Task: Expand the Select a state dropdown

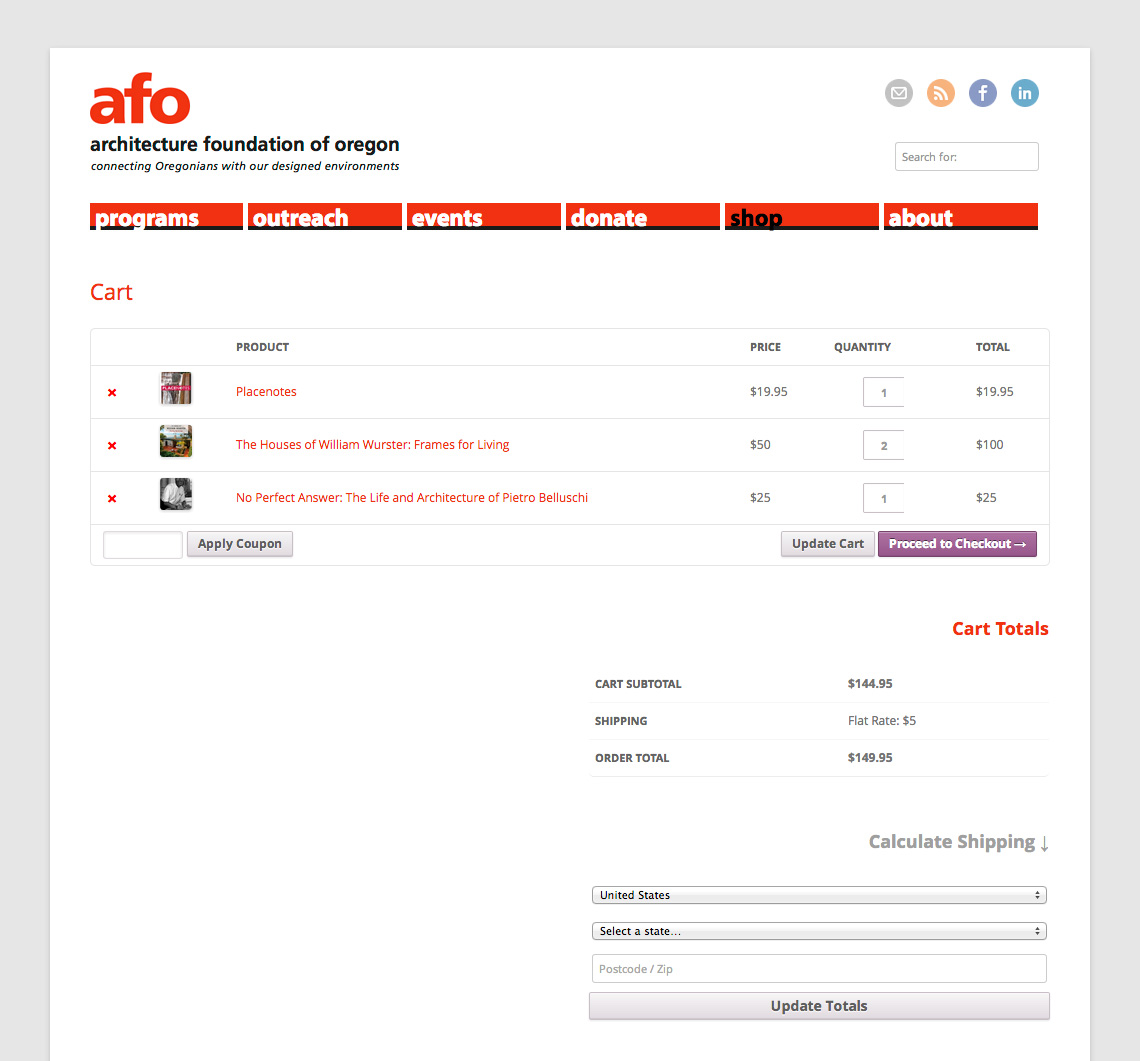Action: coord(819,931)
